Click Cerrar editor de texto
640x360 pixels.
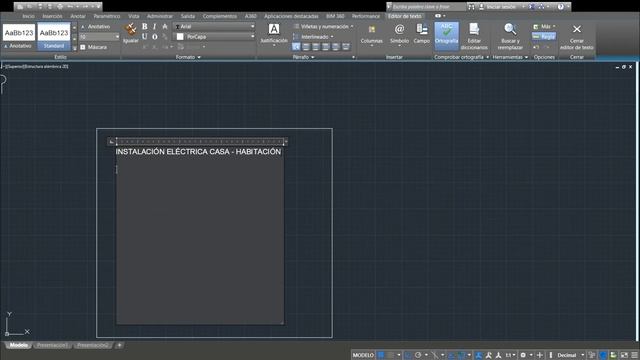[x=576, y=36]
